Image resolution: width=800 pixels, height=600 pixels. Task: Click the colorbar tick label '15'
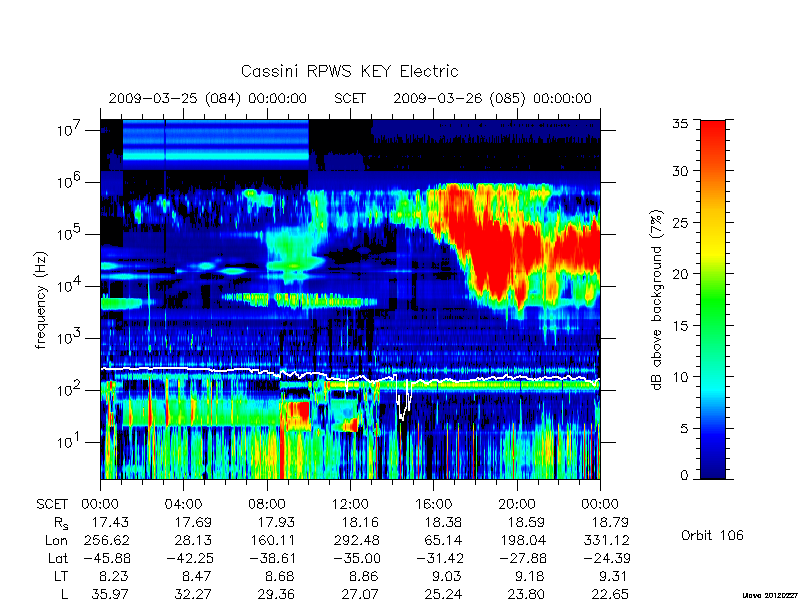click(680, 326)
